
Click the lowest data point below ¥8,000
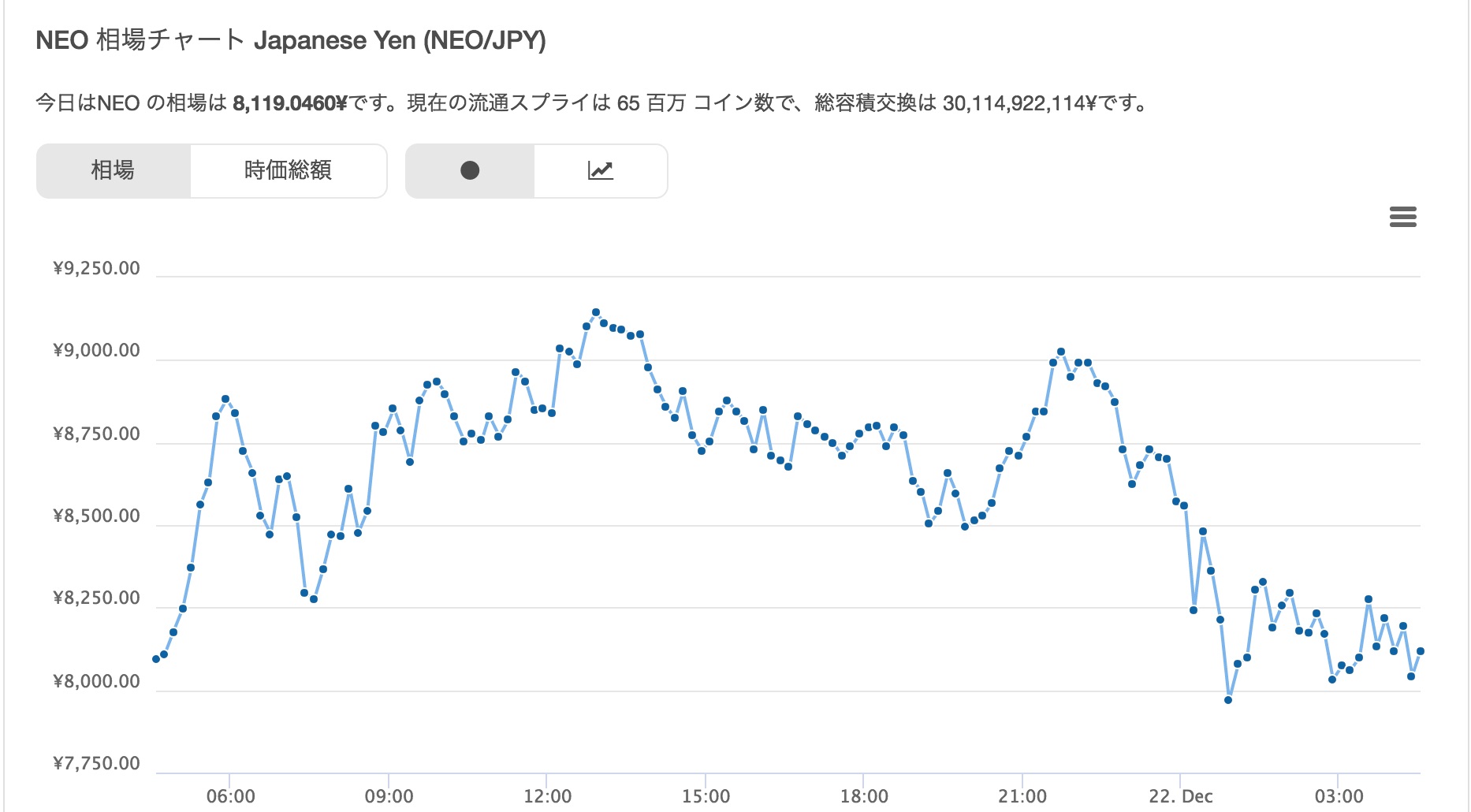[x=1228, y=700]
